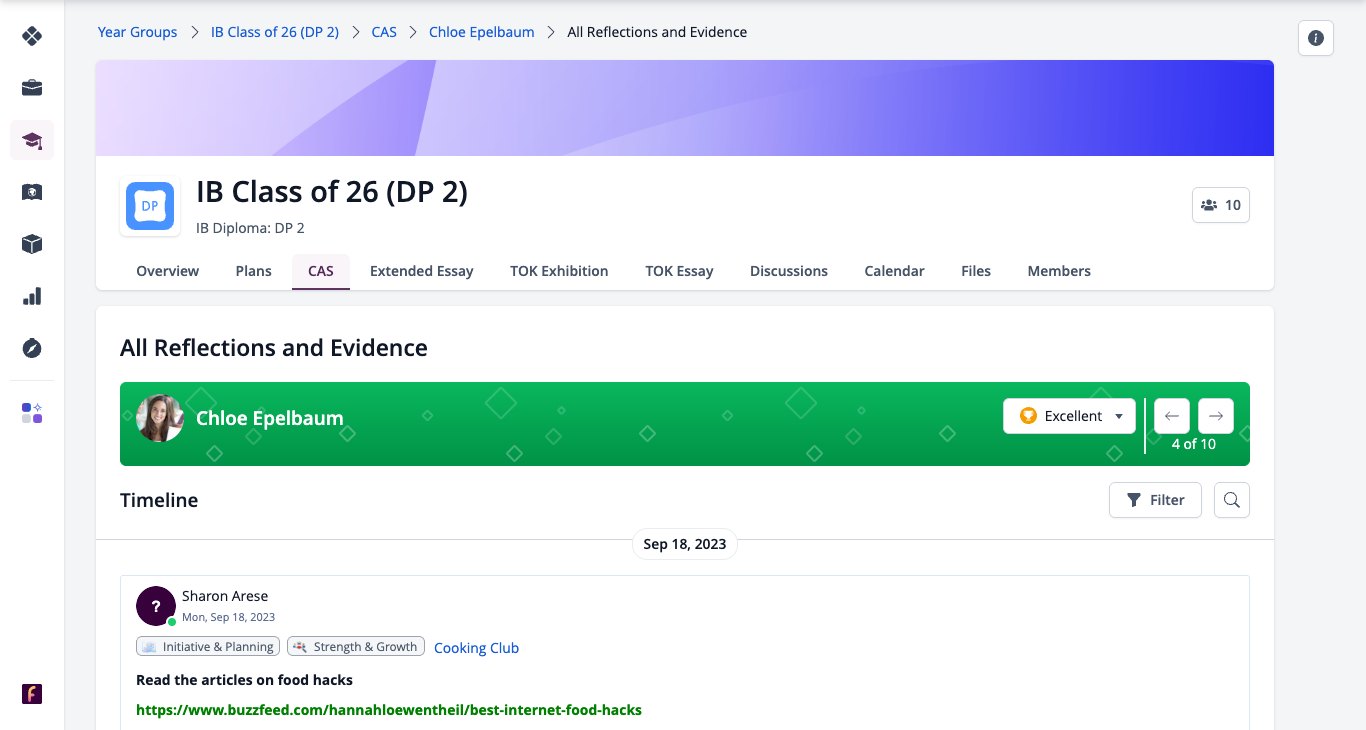Open the timeline search magnifier icon
The width and height of the screenshot is (1366, 730).
(1232, 500)
